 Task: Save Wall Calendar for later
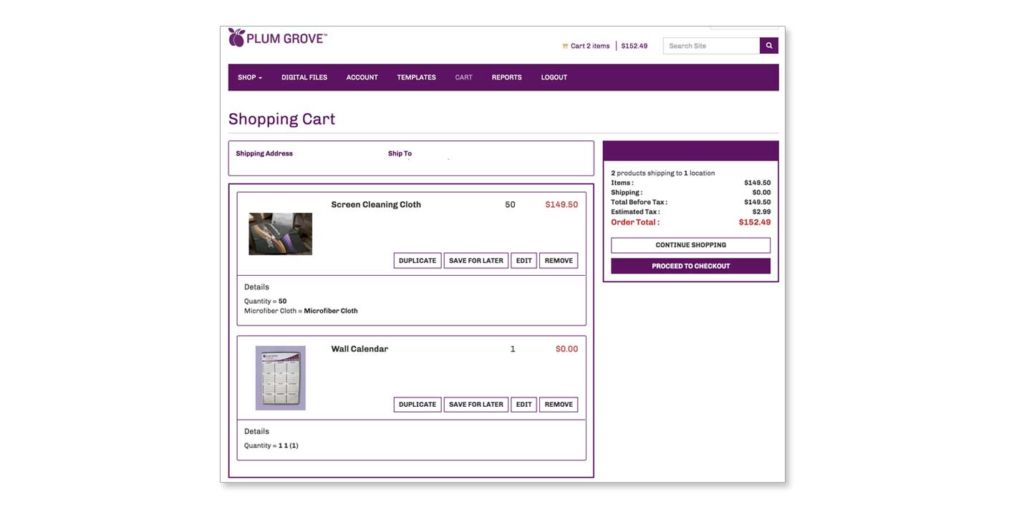click(476, 405)
